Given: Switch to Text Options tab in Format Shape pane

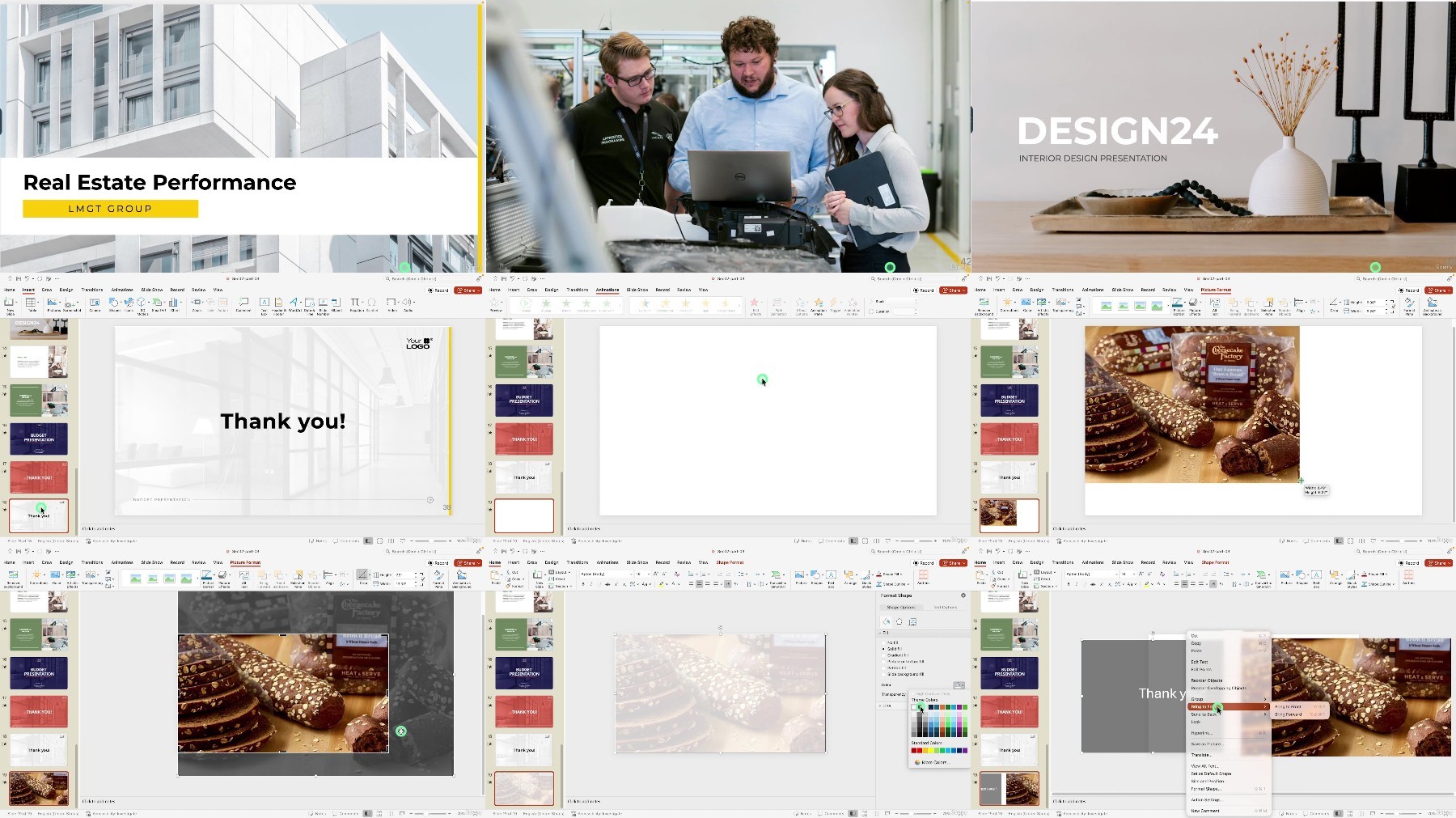Looking at the screenshot, I should click(x=945, y=607).
